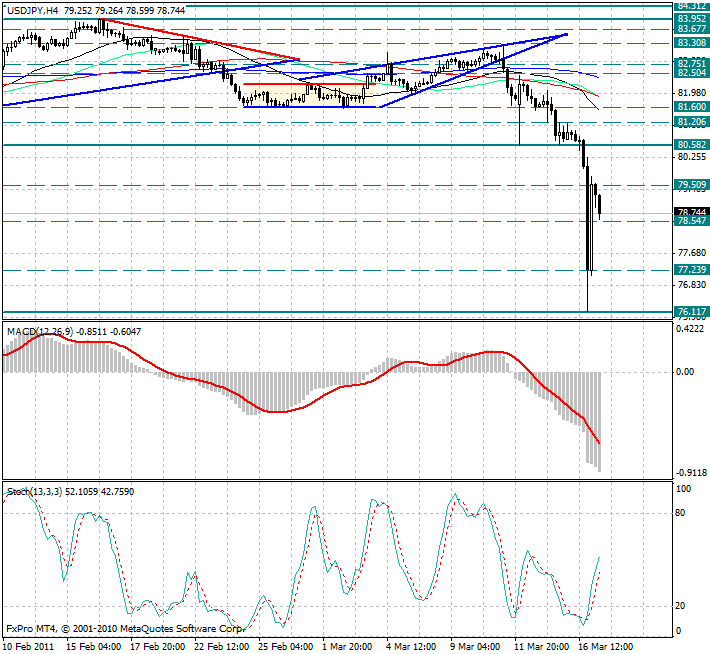Select the 80.582 support level label
The width and height of the screenshot is (710, 654).
(x=691, y=144)
